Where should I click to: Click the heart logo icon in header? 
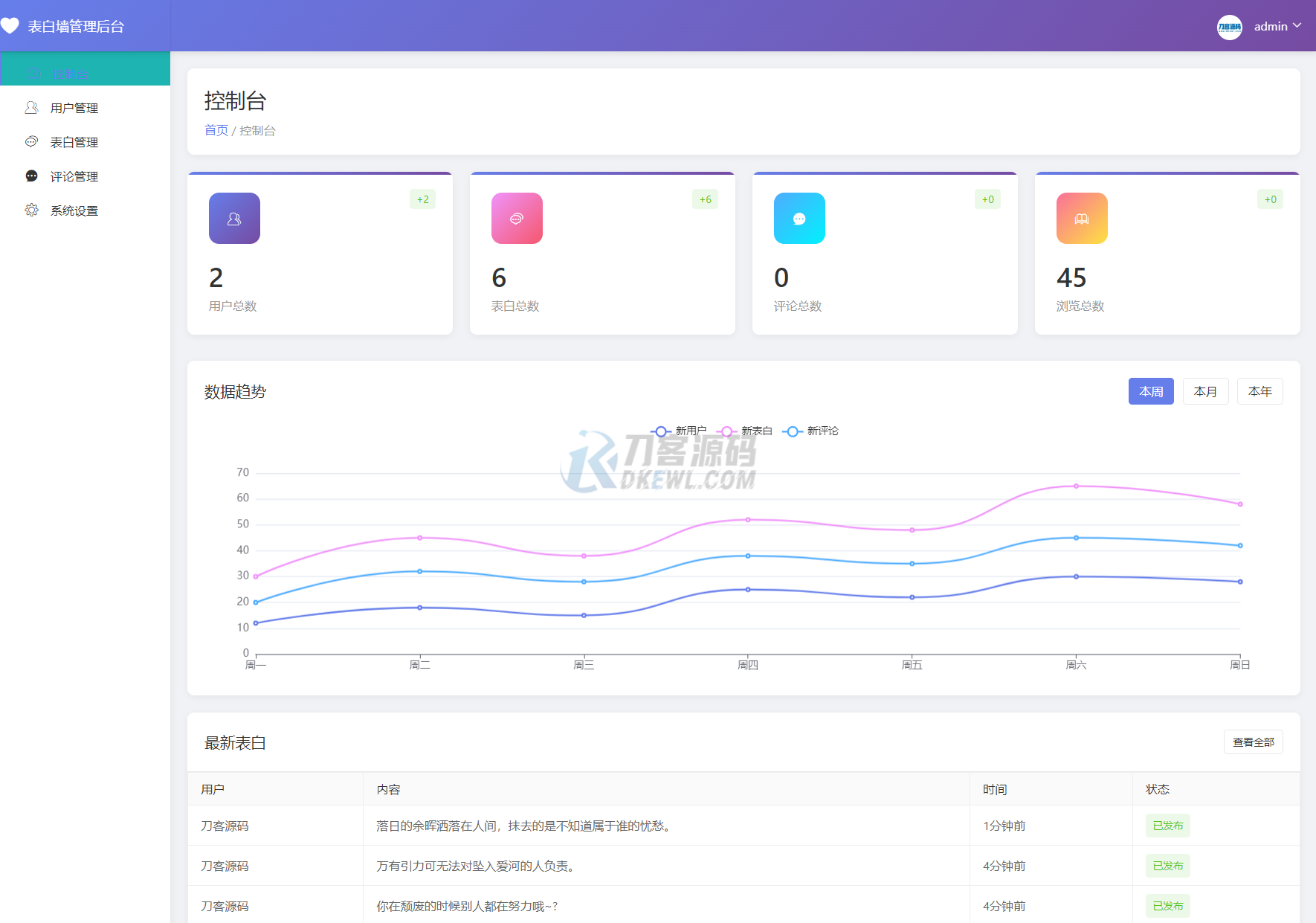coord(10,26)
